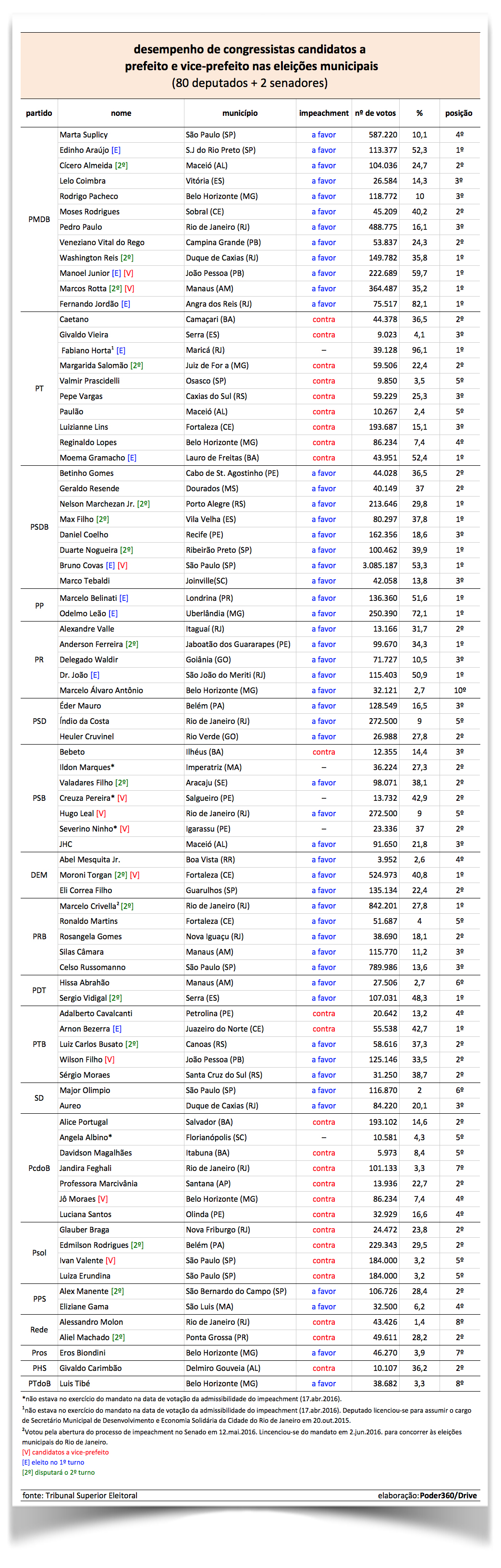The height and width of the screenshot is (1568, 501).
Task: Click municipality Florianópolis (SC)
Action: [216, 1138]
